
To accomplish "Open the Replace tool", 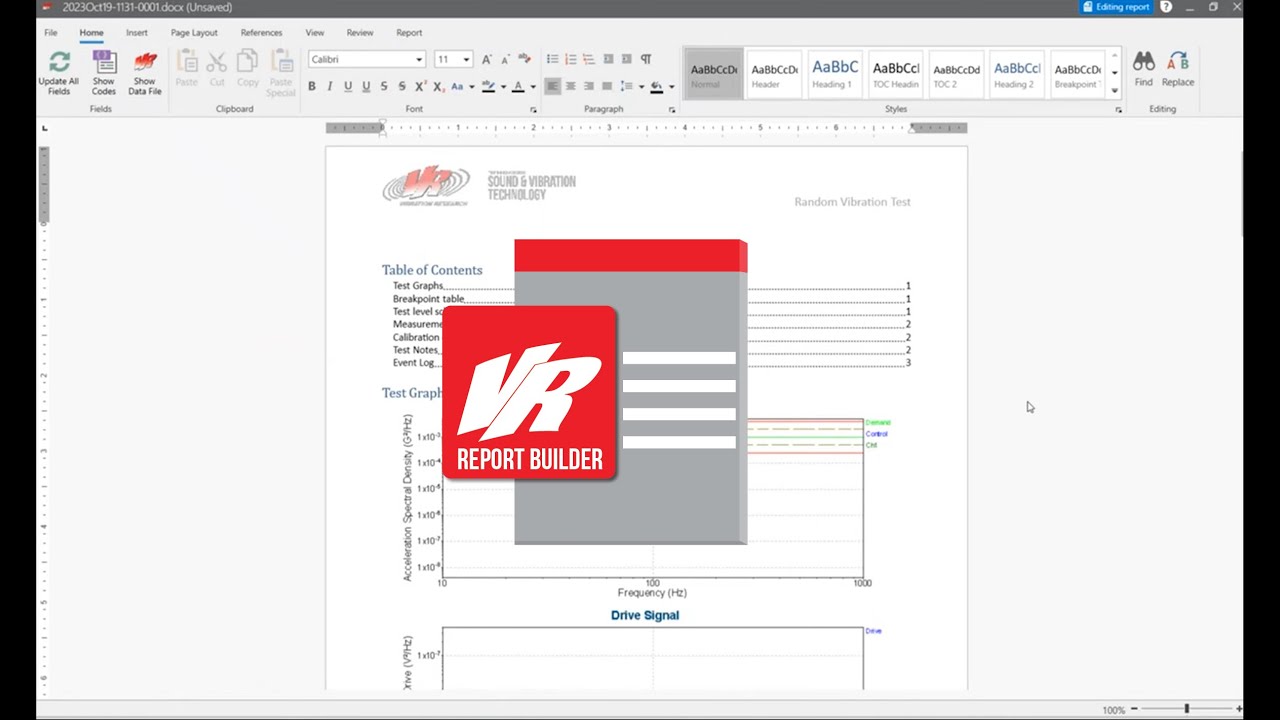I will click(1178, 62).
